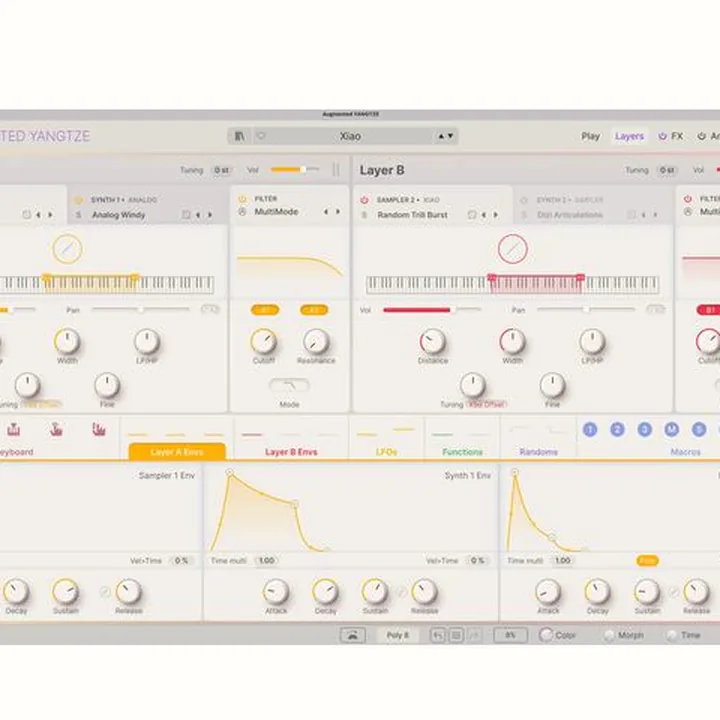The height and width of the screenshot is (720, 720).
Task: Open MultiMode filter type in Layer A
Action: pos(276,212)
